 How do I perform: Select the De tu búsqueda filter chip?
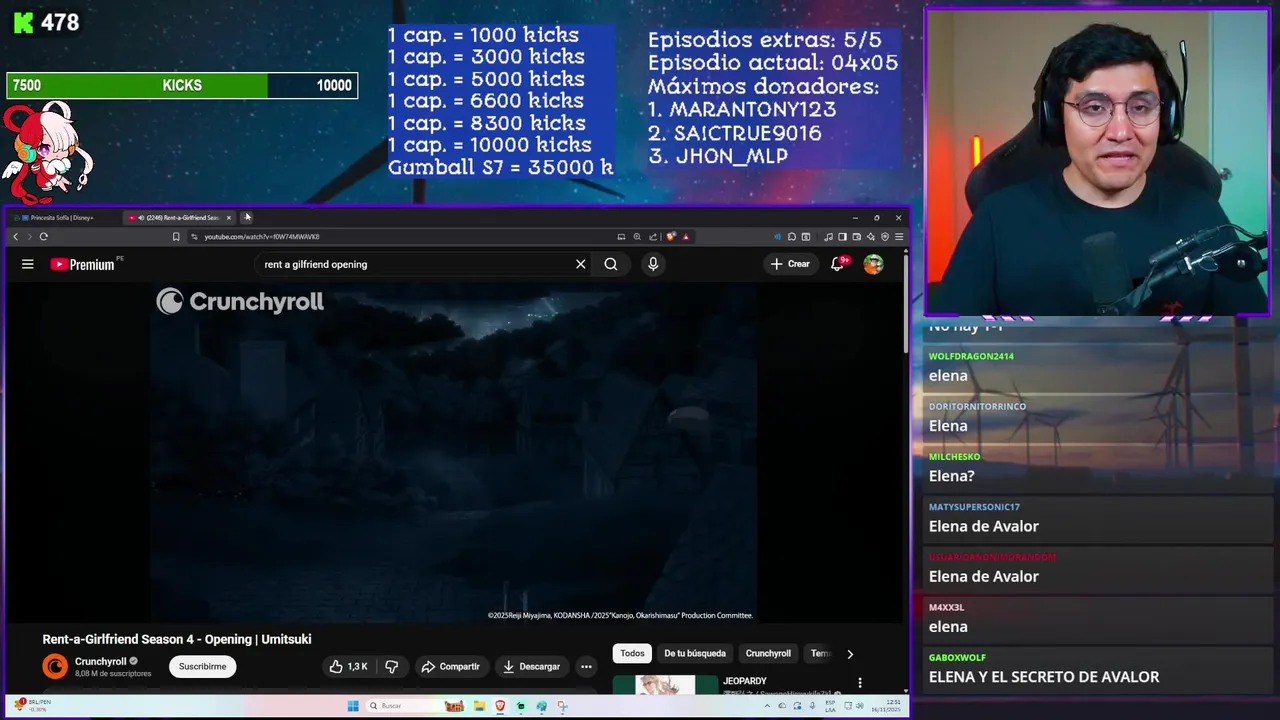tap(695, 653)
